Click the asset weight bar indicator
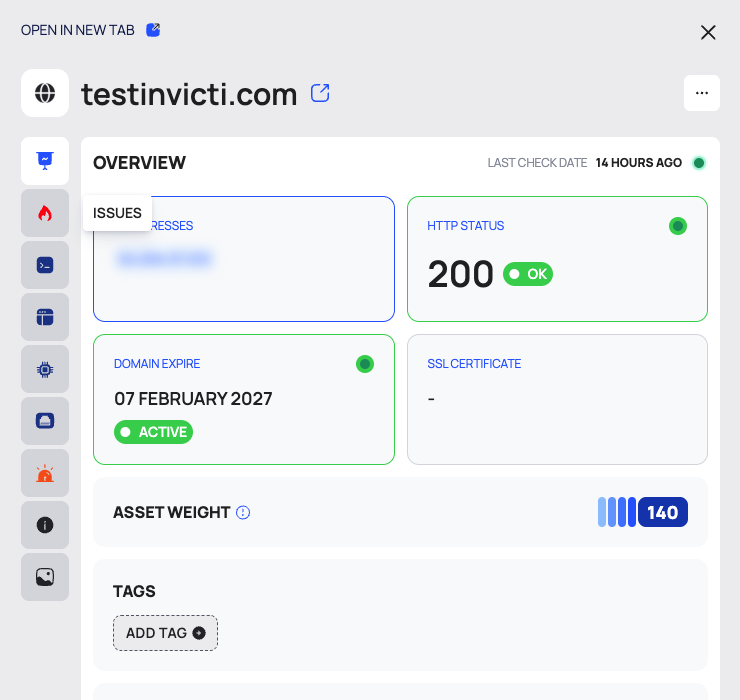The height and width of the screenshot is (700, 740). coord(617,512)
